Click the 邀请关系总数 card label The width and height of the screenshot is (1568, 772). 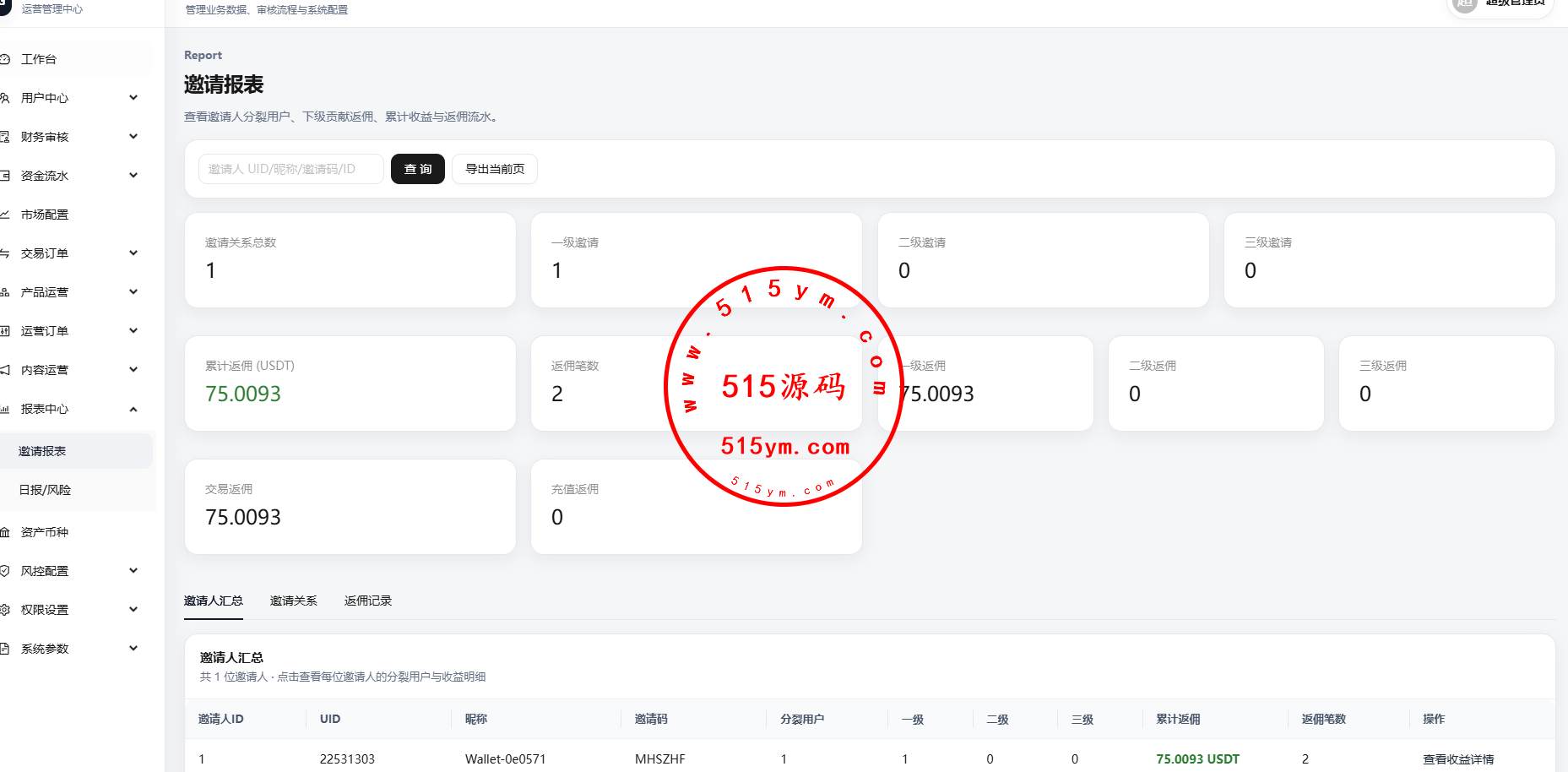(x=241, y=242)
